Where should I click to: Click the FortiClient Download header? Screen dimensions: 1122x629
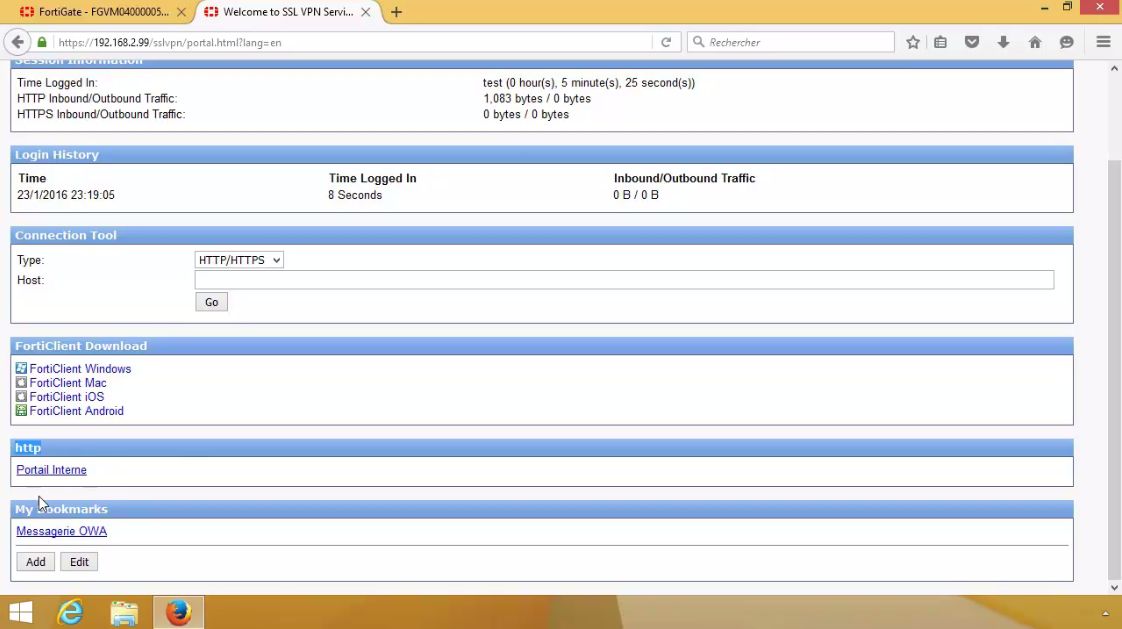(542, 346)
